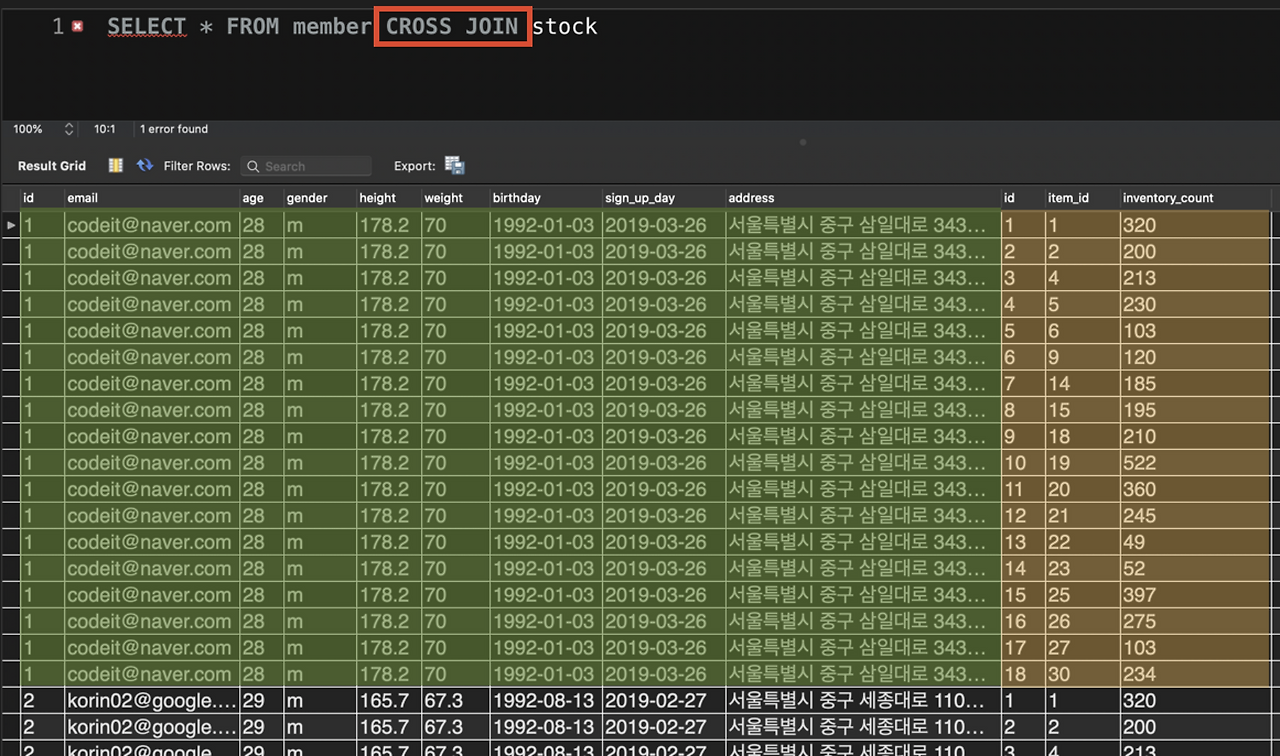Select weight 67.3 in korin row with inventory 200

pyautogui.click(x=455, y=727)
